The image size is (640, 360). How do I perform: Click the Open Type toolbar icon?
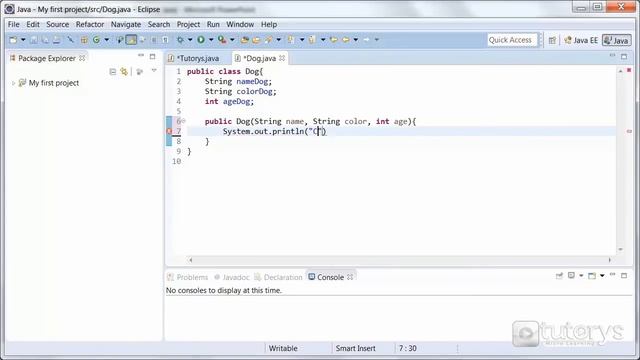pos(245,40)
